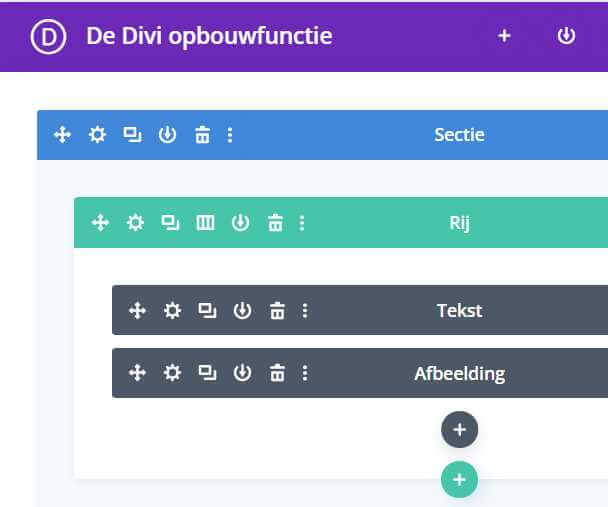Click the Divi logo in the header
This screenshot has height=507, width=608.
pos(48,36)
